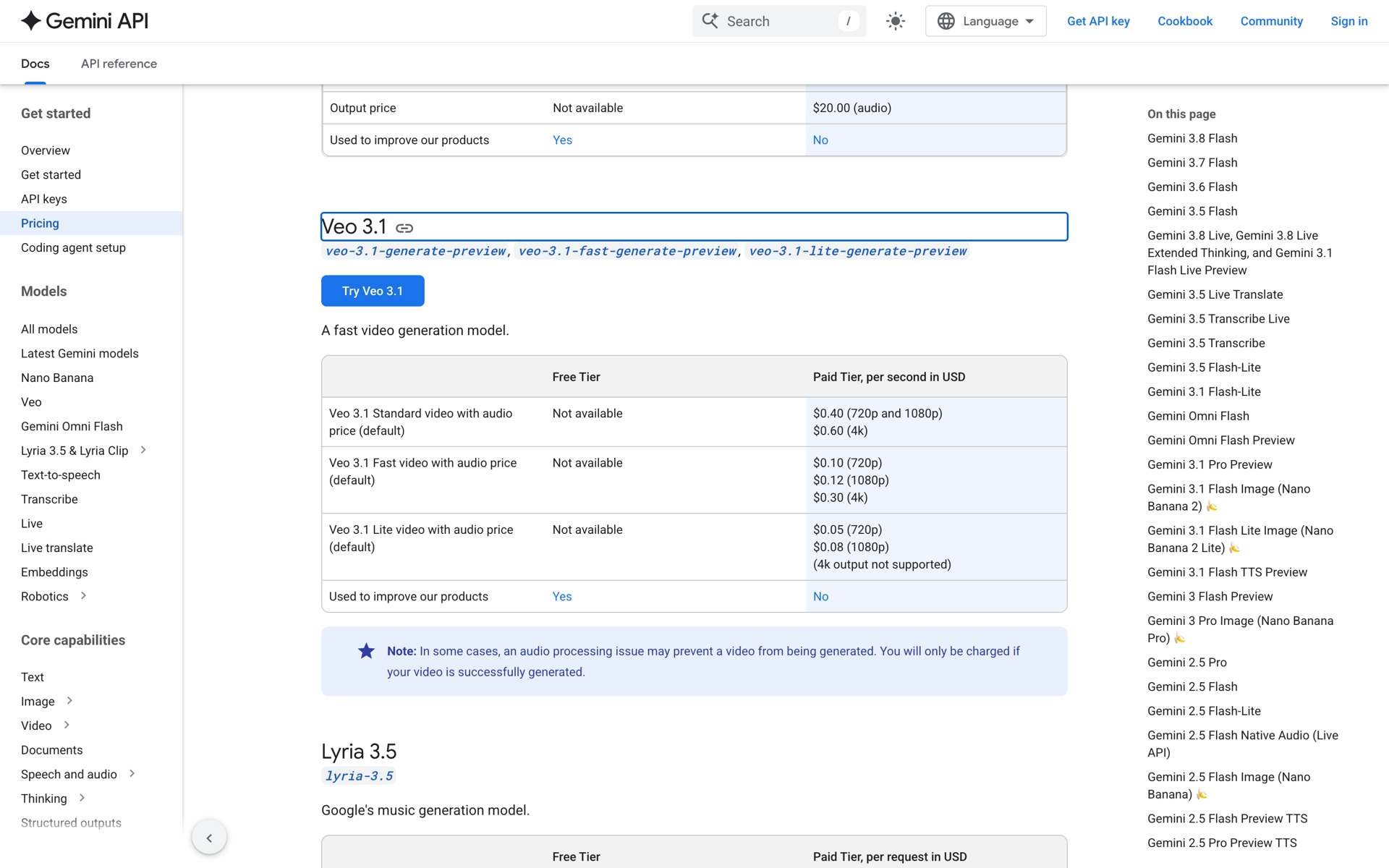Image resolution: width=1389 pixels, height=868 pixels.
Task: Collapse the sidebar with the chevron button
Action: [x=209, y=838]
